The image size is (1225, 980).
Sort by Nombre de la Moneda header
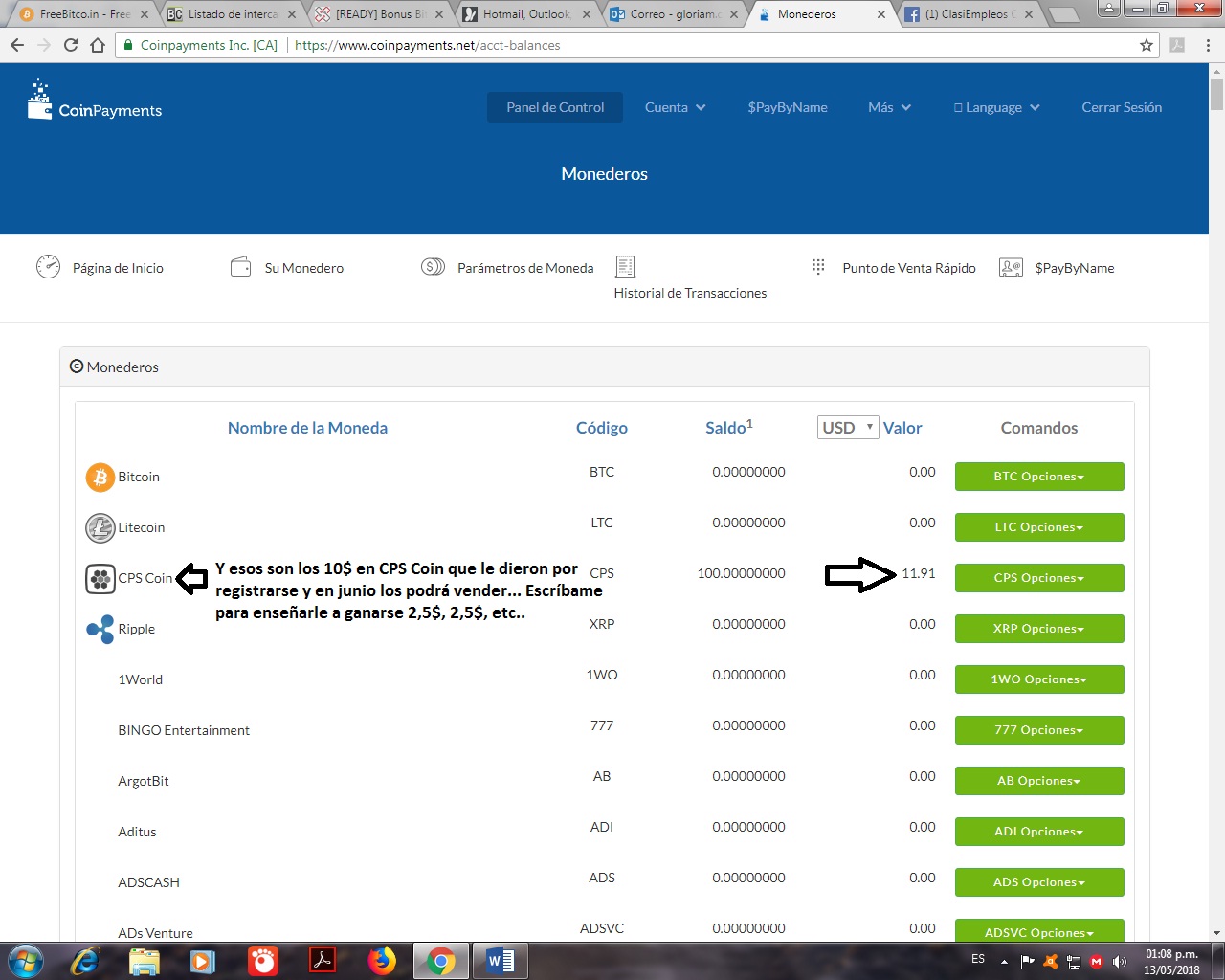tap(307, 428)
